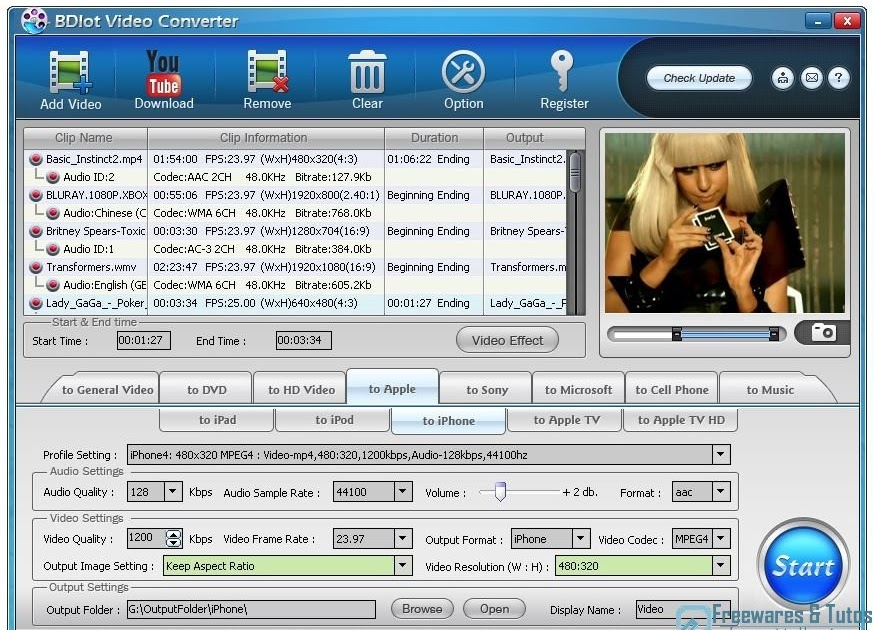
Task: Click the preview trim end marker
Action: click(774, 333)
